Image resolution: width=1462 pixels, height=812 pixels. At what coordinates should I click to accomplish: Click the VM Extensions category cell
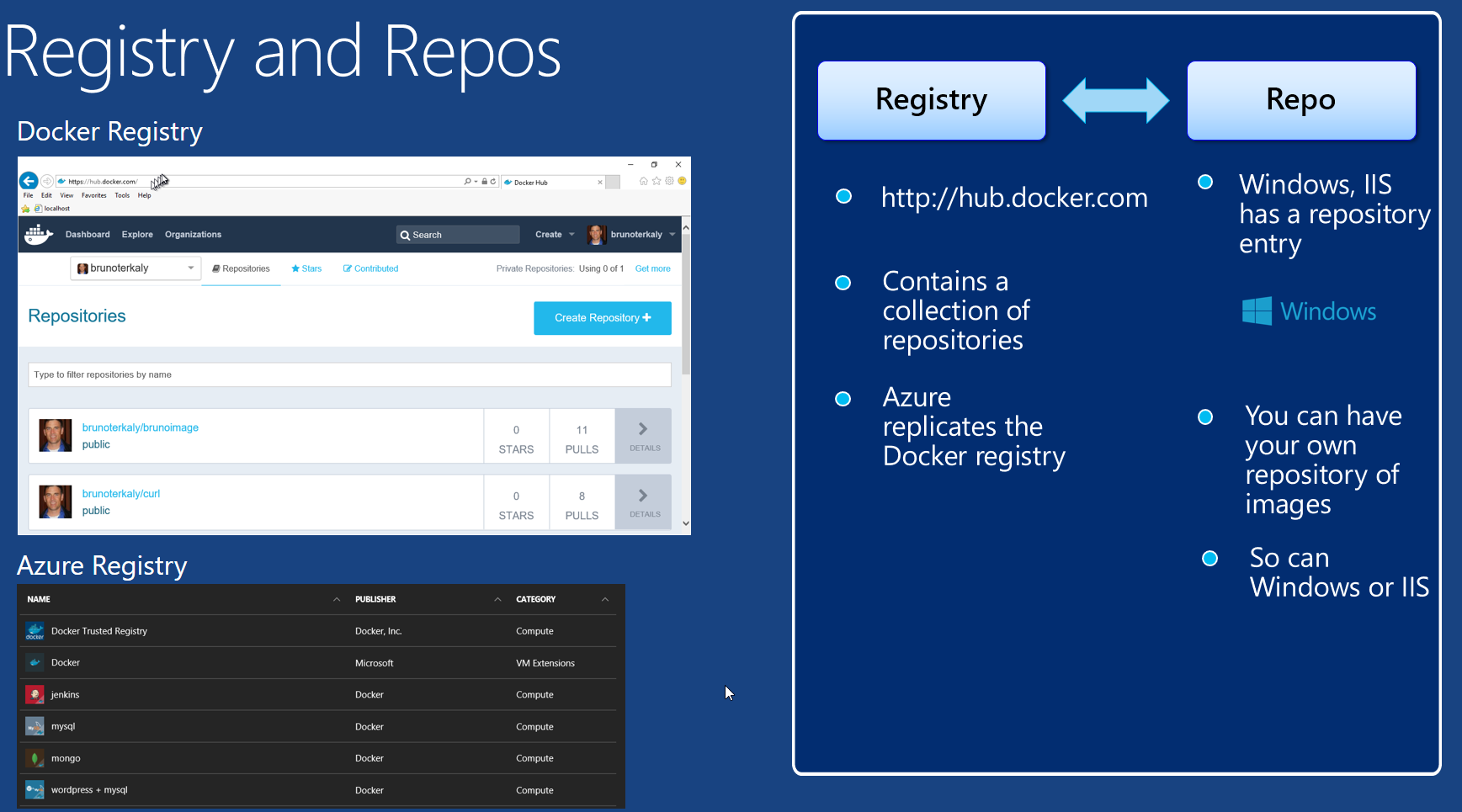(545, 663)
